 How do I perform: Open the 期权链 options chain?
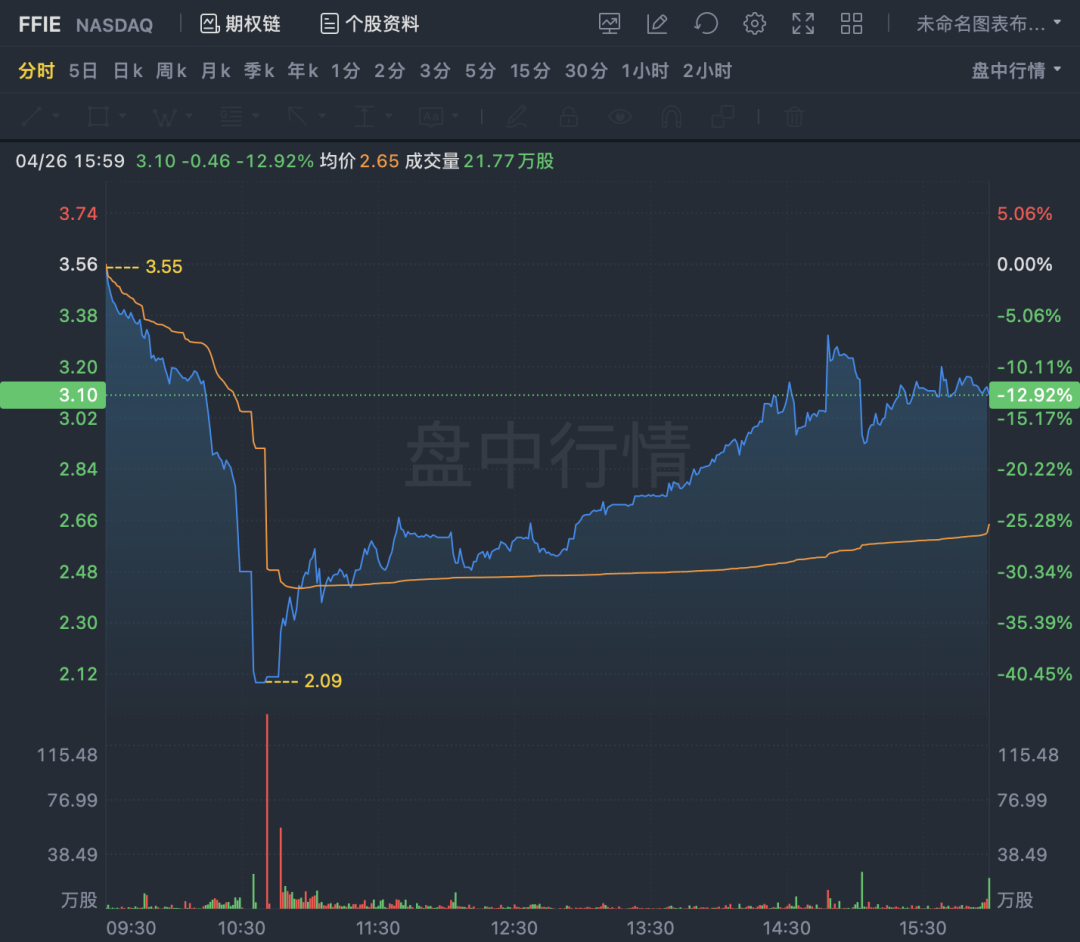pyautogui.click(x=240, y=23)
